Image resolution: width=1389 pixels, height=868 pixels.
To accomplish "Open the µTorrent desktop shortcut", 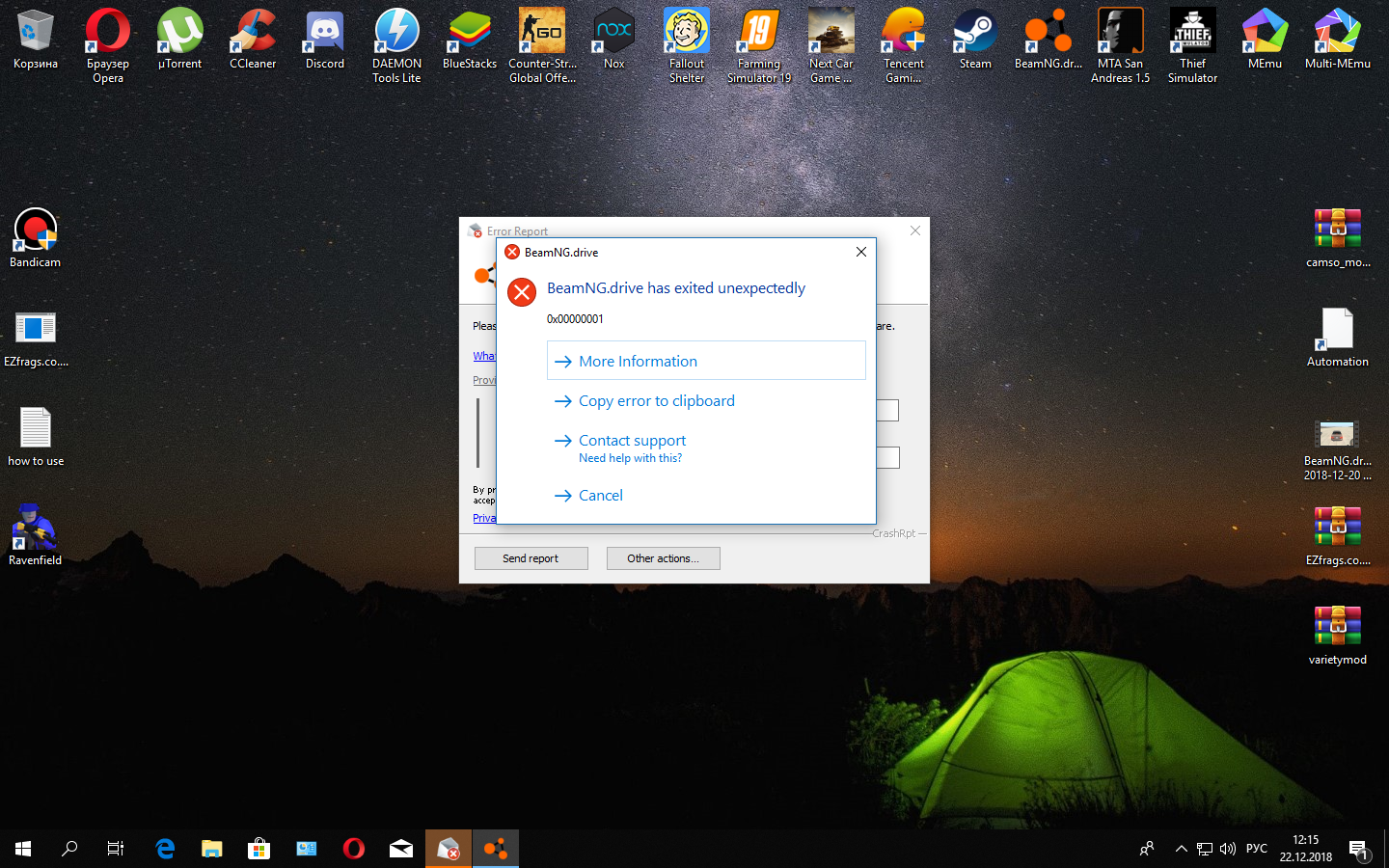I will pos(180,41).
